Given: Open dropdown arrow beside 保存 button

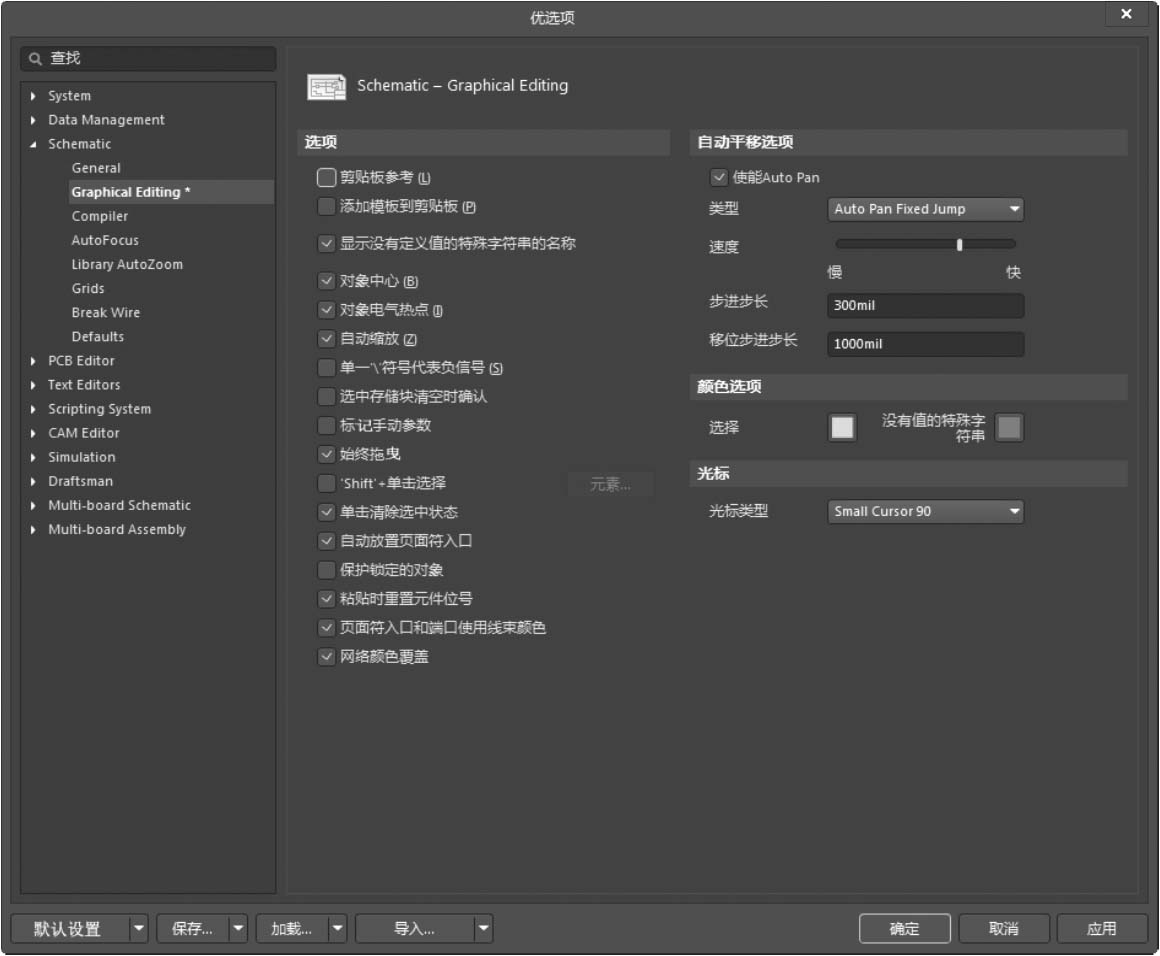Looking at the screenshot, I should pos(238,929).
